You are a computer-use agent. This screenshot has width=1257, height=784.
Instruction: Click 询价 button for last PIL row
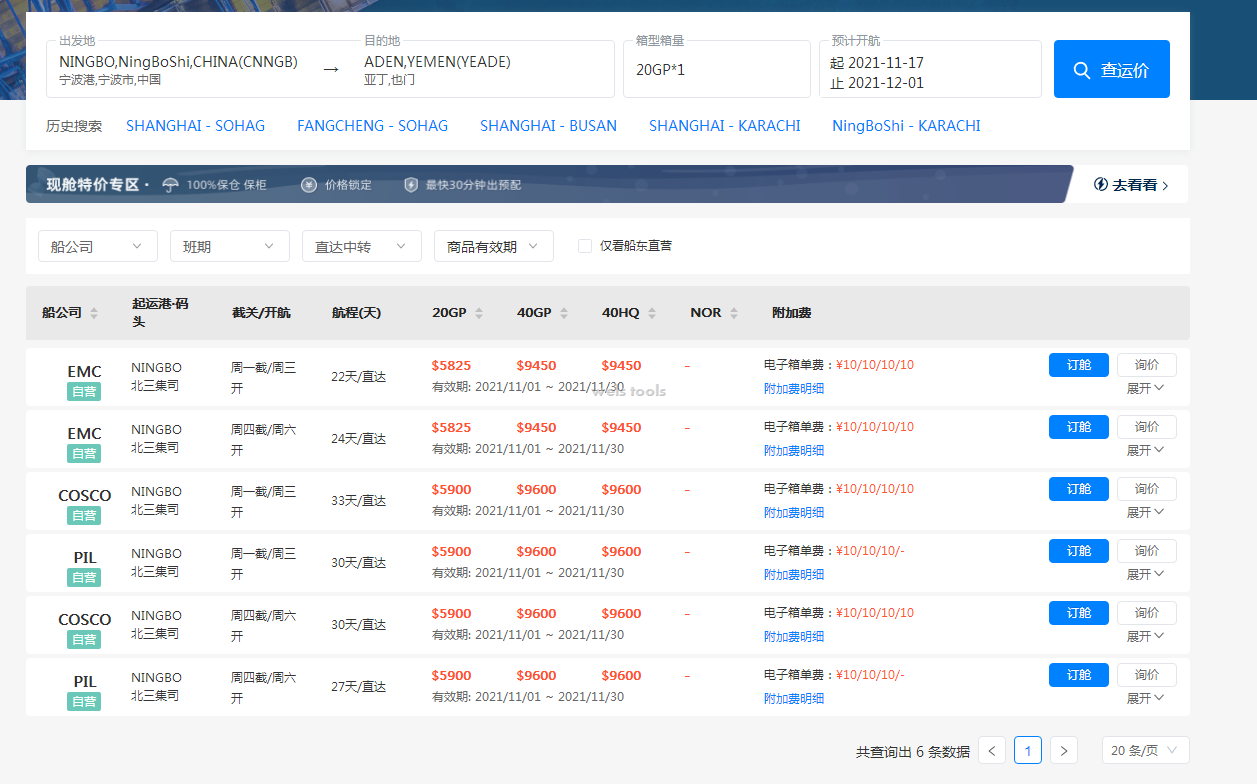tap(1146, 675)
